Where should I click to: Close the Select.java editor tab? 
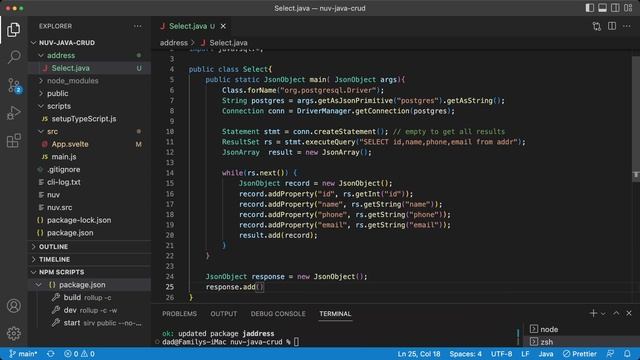point(223,26)
